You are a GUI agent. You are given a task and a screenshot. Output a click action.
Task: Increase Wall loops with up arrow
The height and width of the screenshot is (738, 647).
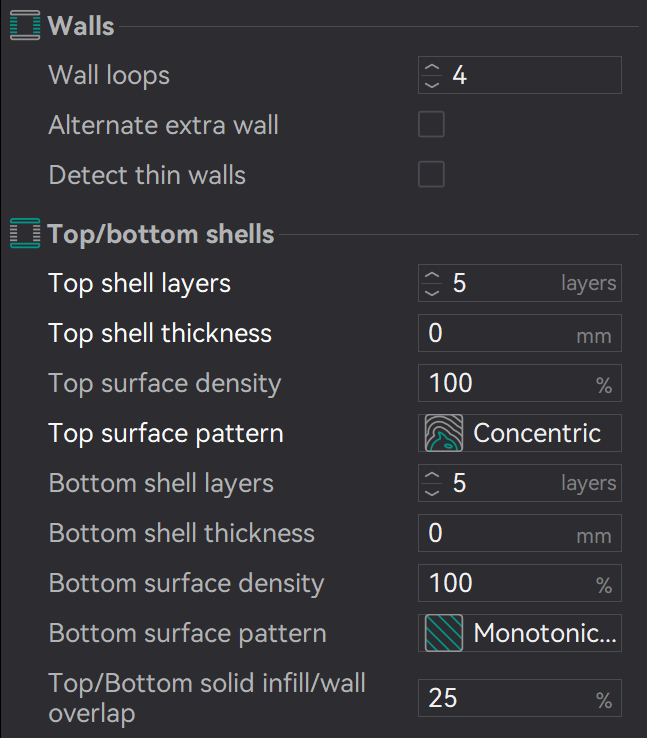[432, 67]
